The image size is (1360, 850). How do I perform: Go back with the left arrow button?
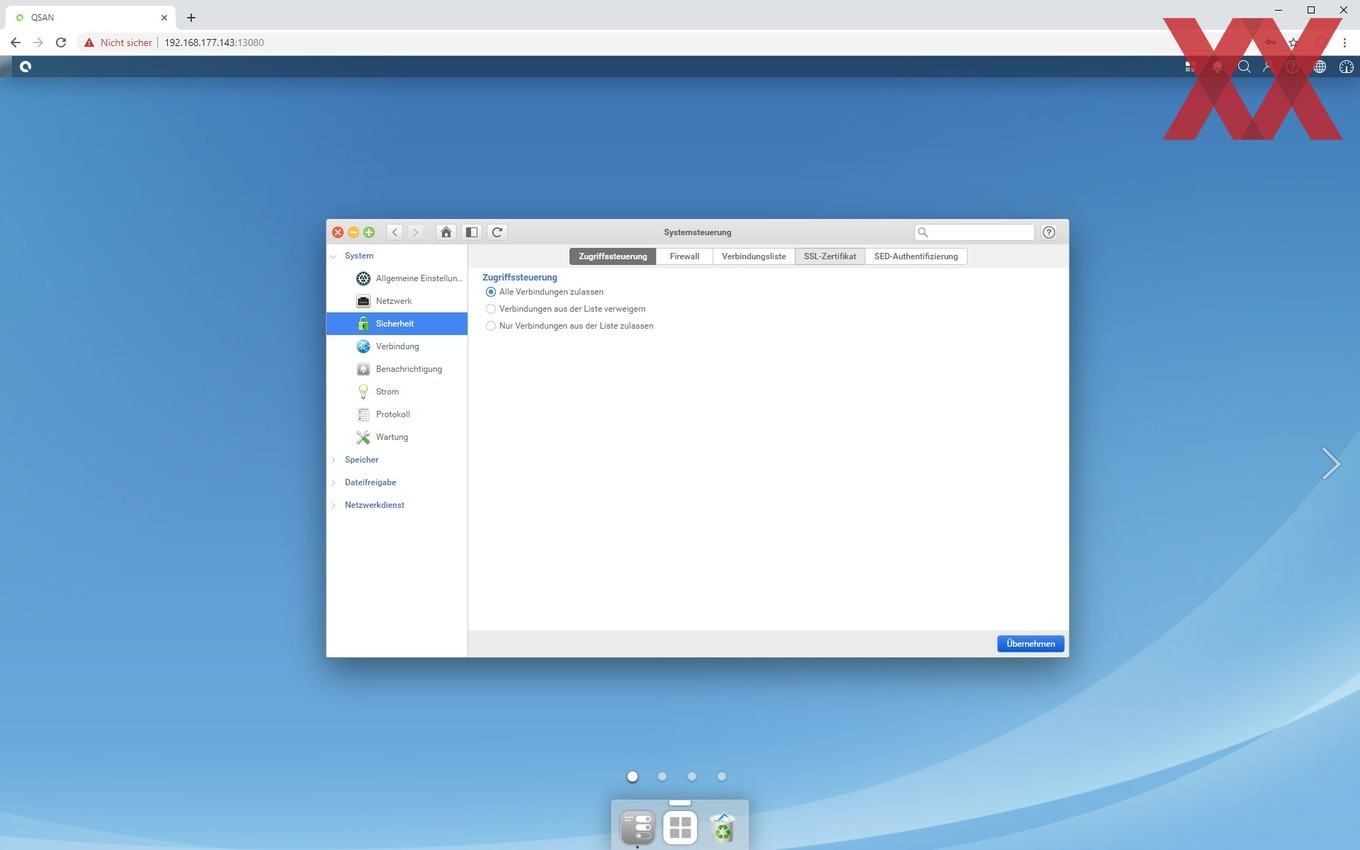coord(395,232)
